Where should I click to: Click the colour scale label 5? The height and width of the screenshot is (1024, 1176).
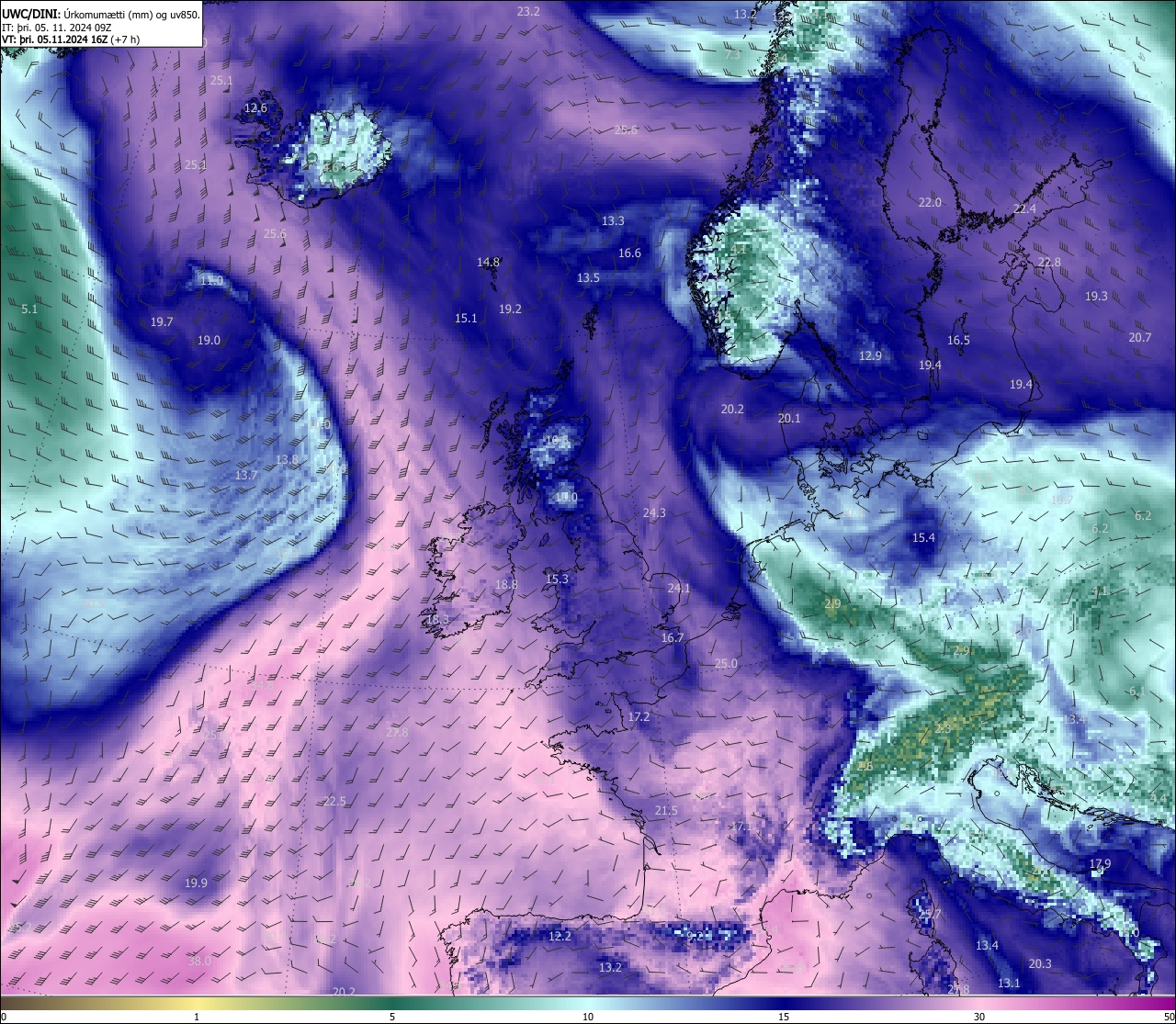click(x=392, y=1017)
